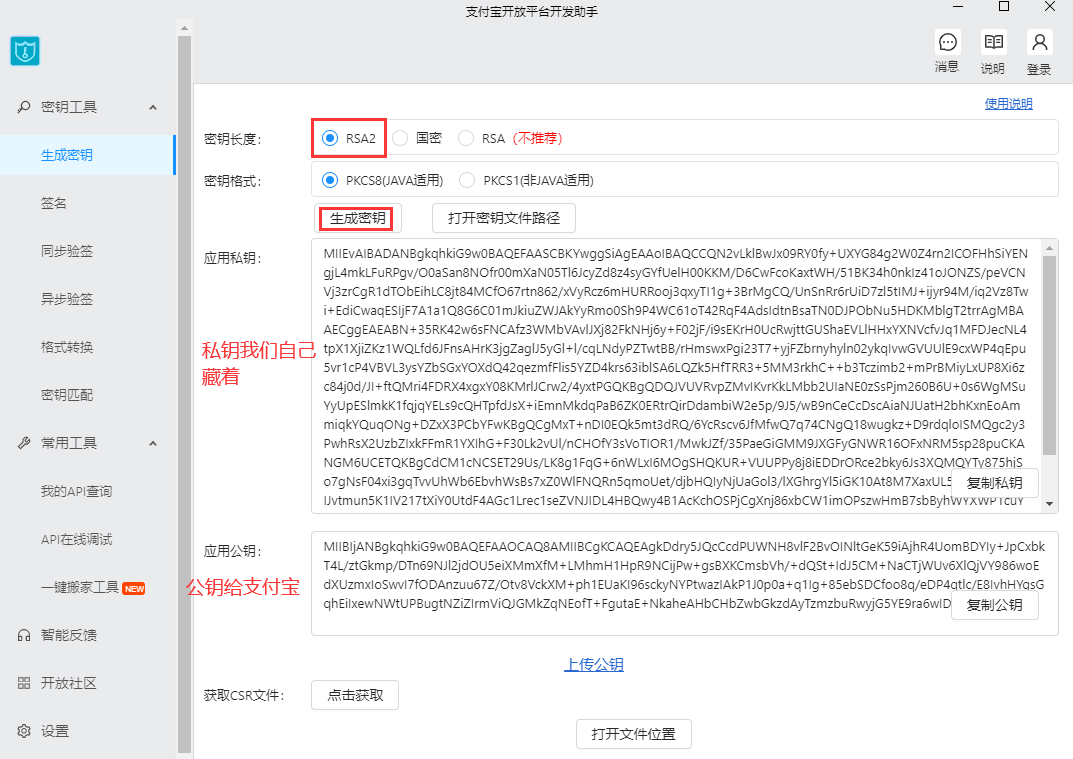
Task: Click the 设置 gear icon
Action: (24, 731)
